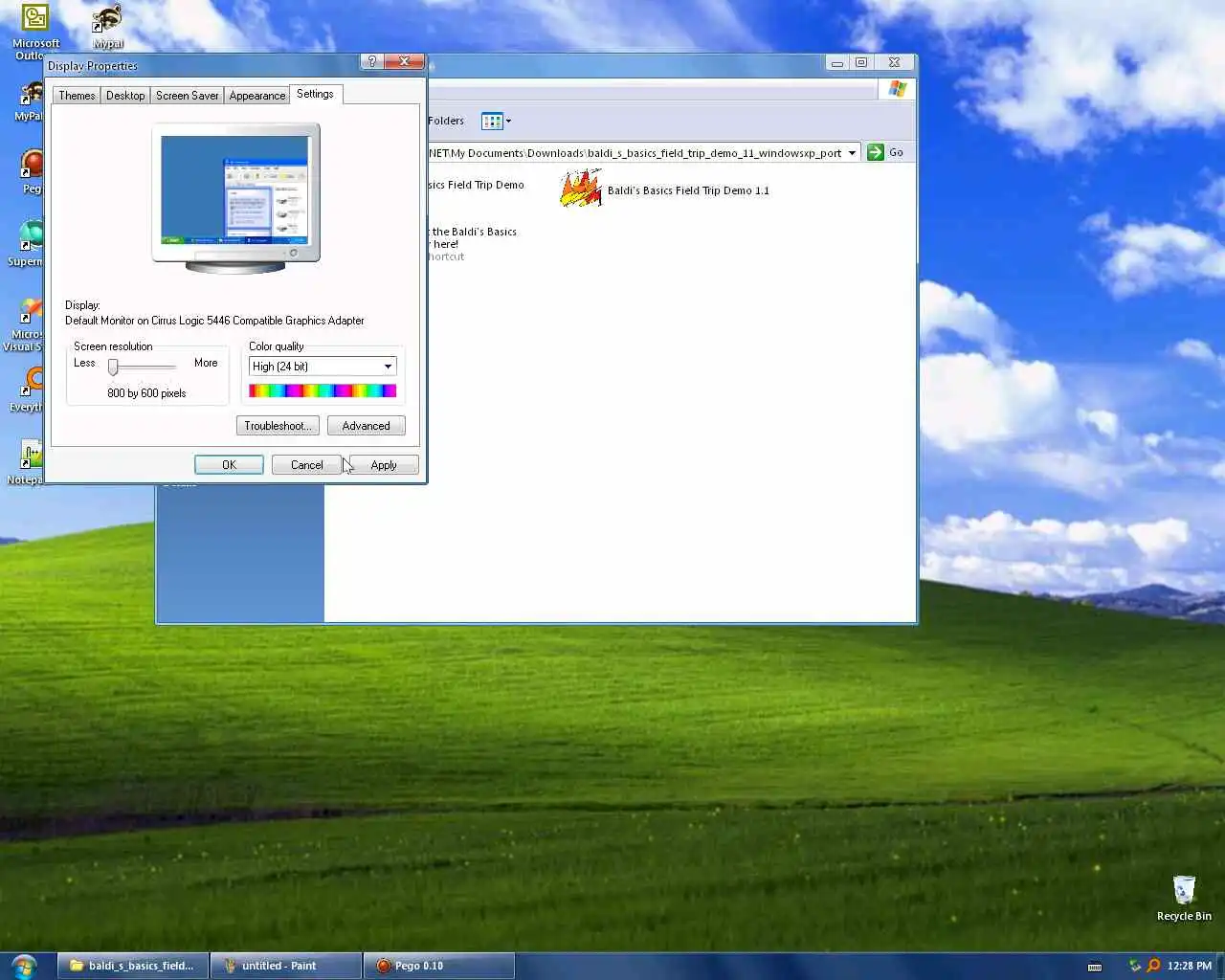Click the green Go arrow in Explorer
The width and height of the screenshot is (1225, 980).
coord(875,152)
